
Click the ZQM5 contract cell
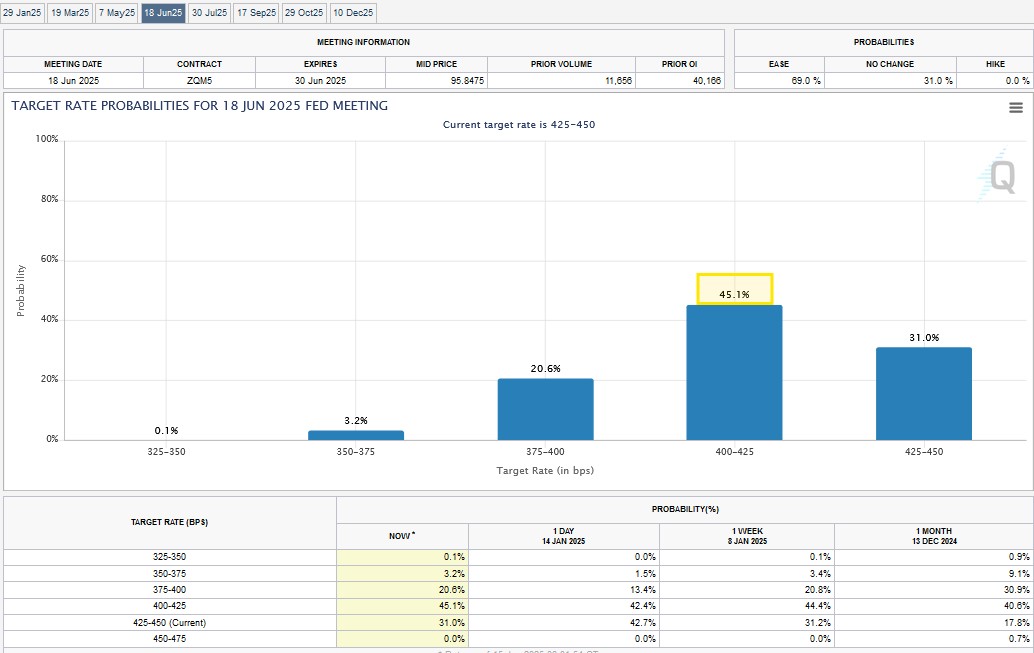pos(199,80)
